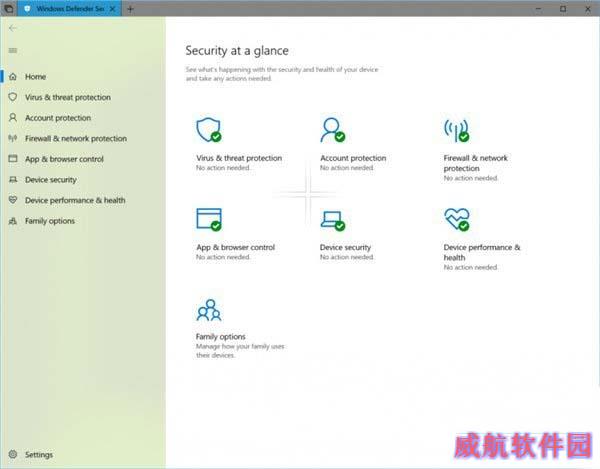Viewport: 600px width, 469px height.
Task: Select the Windows Defender Security tab
Action: [69, 8]
